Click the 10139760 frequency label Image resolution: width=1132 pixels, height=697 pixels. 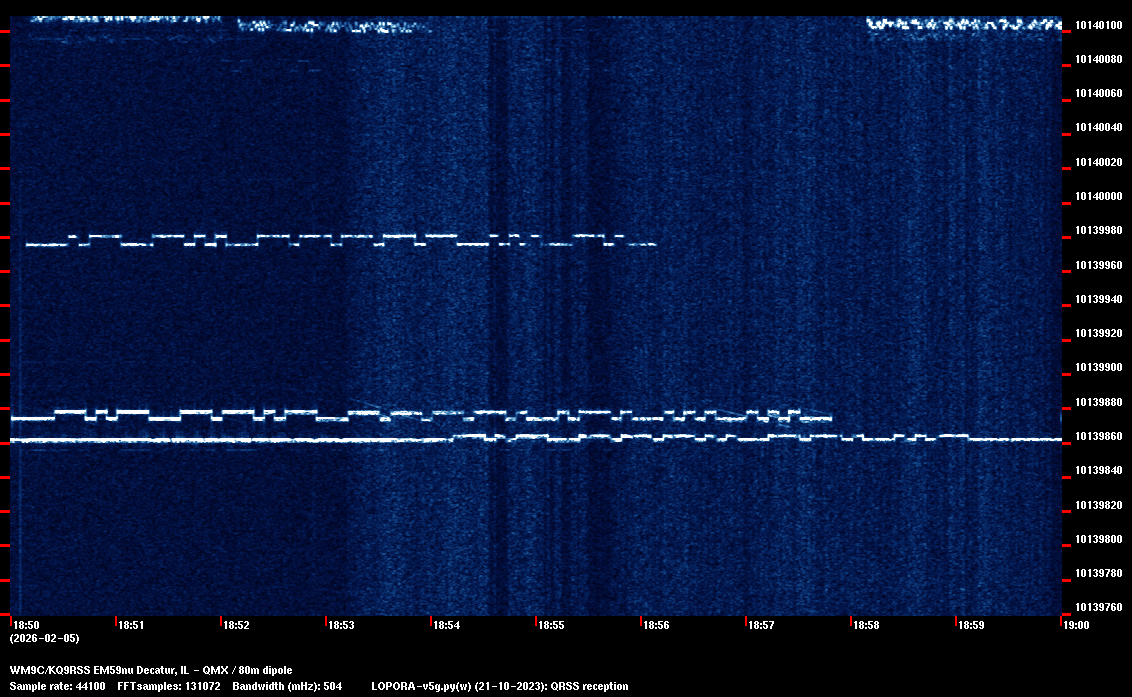coord(1097,607)
